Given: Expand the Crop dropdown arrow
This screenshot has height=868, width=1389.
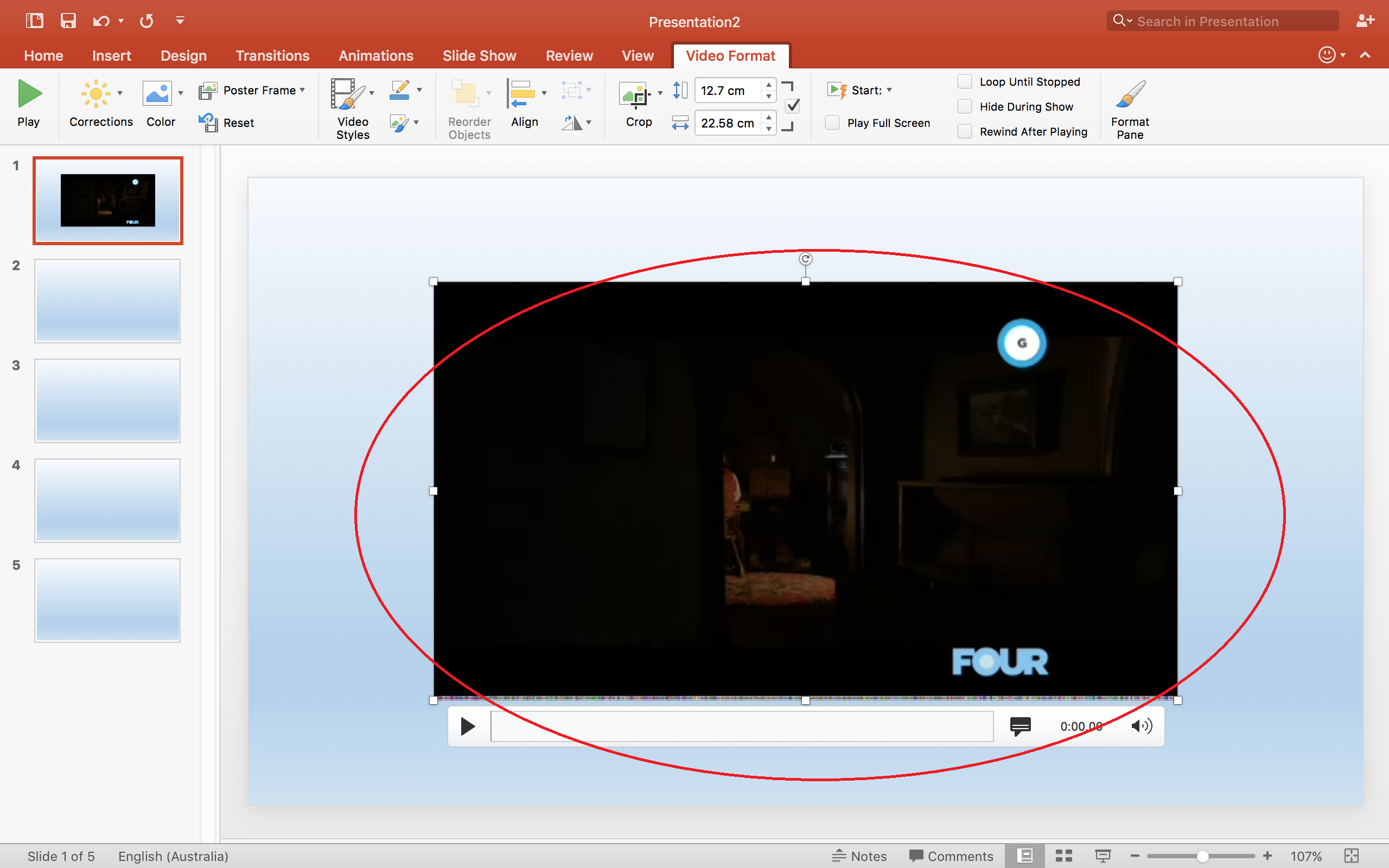Looking at the screenshot, I should 659,93.
